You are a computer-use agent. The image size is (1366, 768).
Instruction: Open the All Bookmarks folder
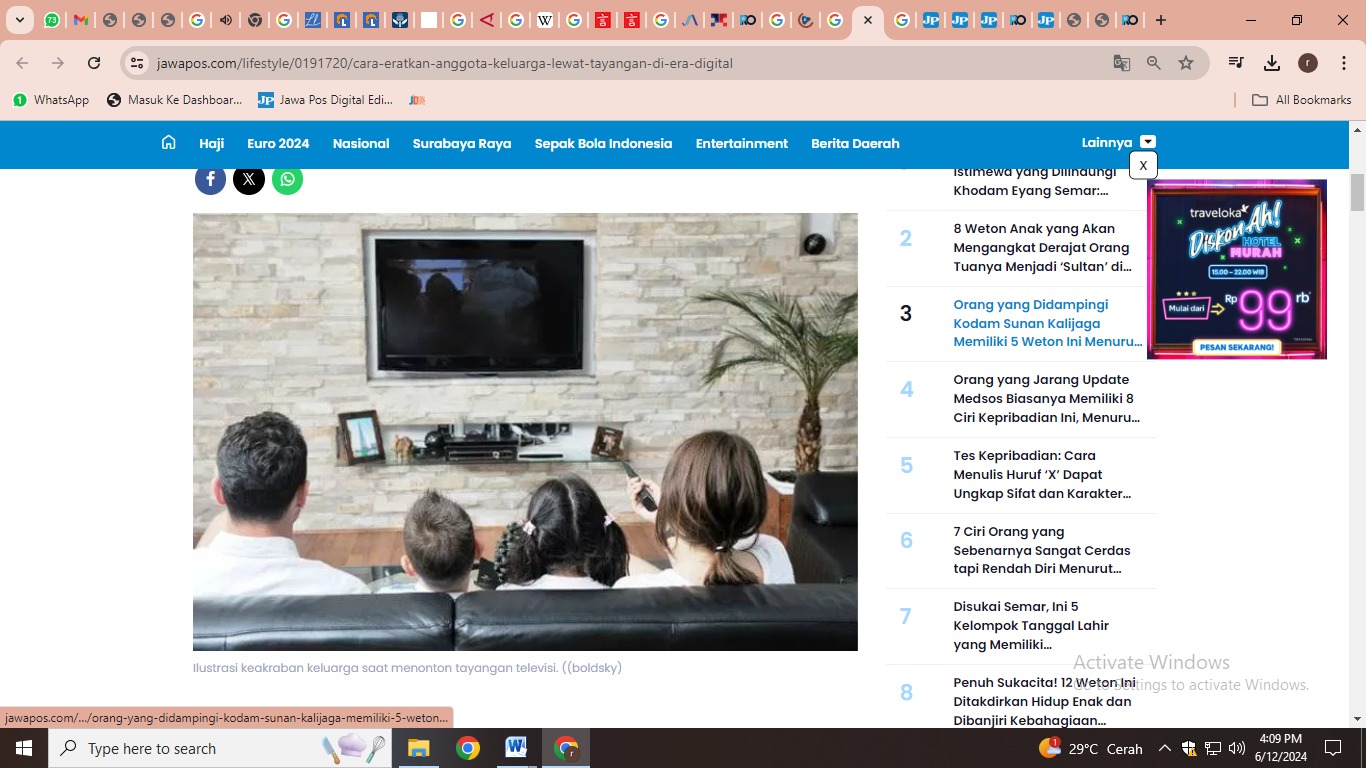click(1301, 100)
